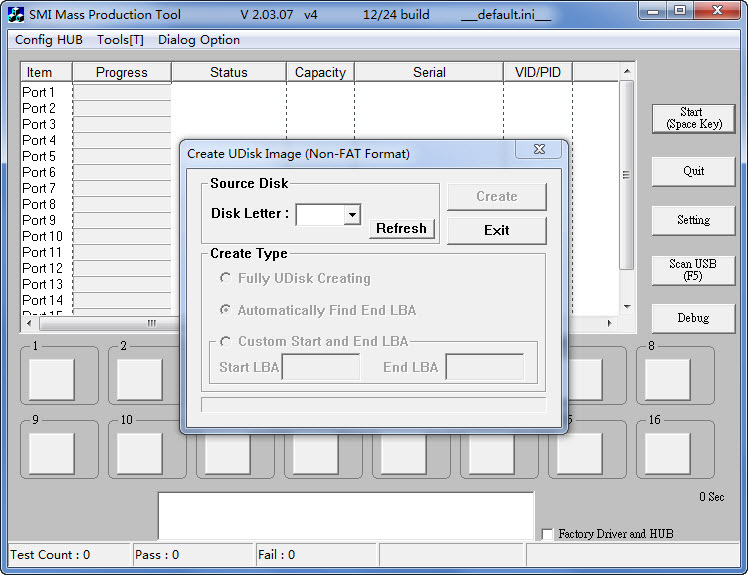Click the Test Count status field
The width and height of the screenshot is (748, 575).
pos(69,555)
